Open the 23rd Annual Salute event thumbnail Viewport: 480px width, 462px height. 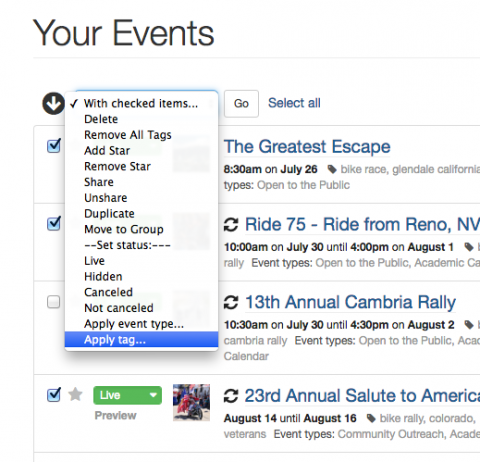coord(191,403)
